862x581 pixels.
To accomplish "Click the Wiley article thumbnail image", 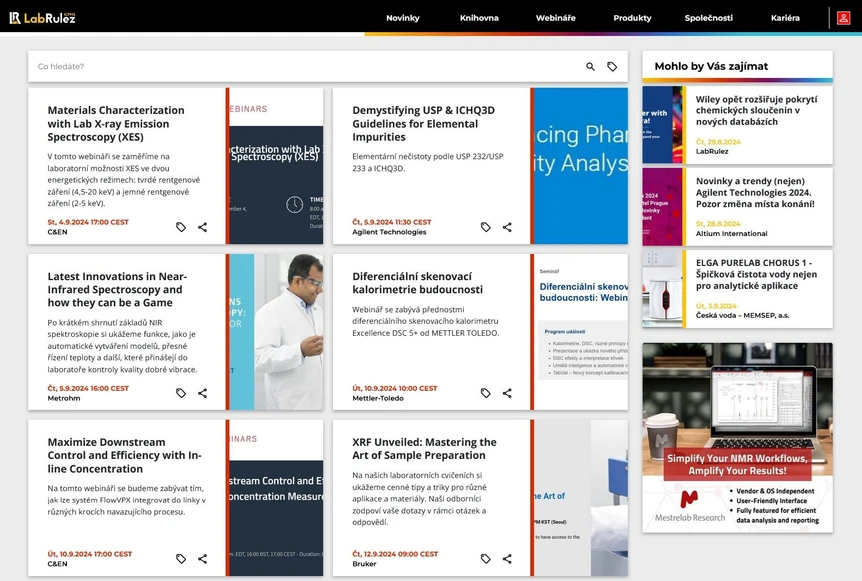I will tap(662, 125).
